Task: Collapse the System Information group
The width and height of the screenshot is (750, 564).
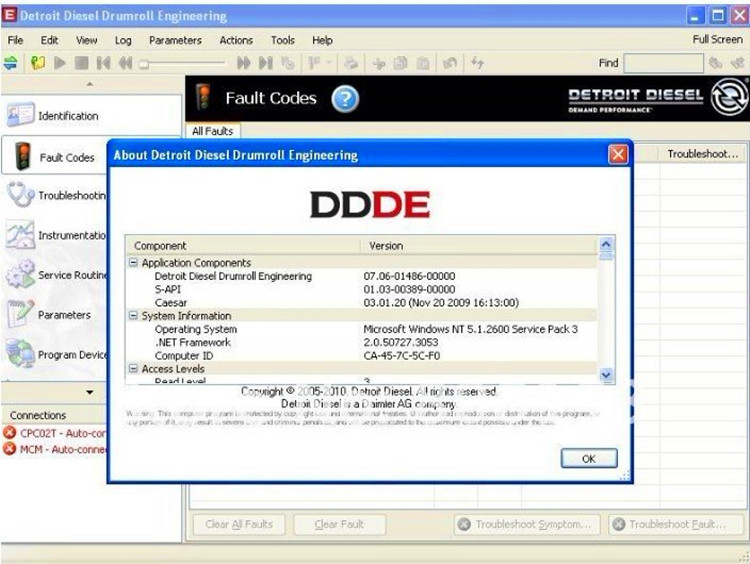Action: click(133, 316)
